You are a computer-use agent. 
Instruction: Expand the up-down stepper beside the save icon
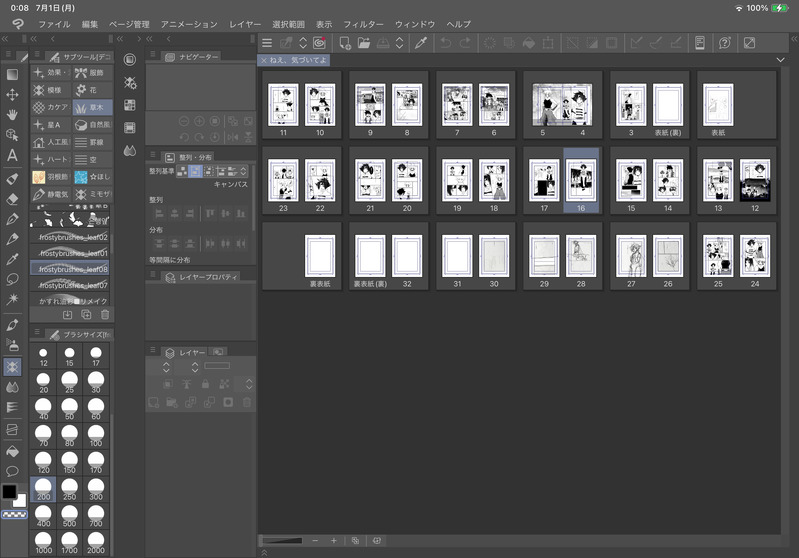[x=400, y=43]
